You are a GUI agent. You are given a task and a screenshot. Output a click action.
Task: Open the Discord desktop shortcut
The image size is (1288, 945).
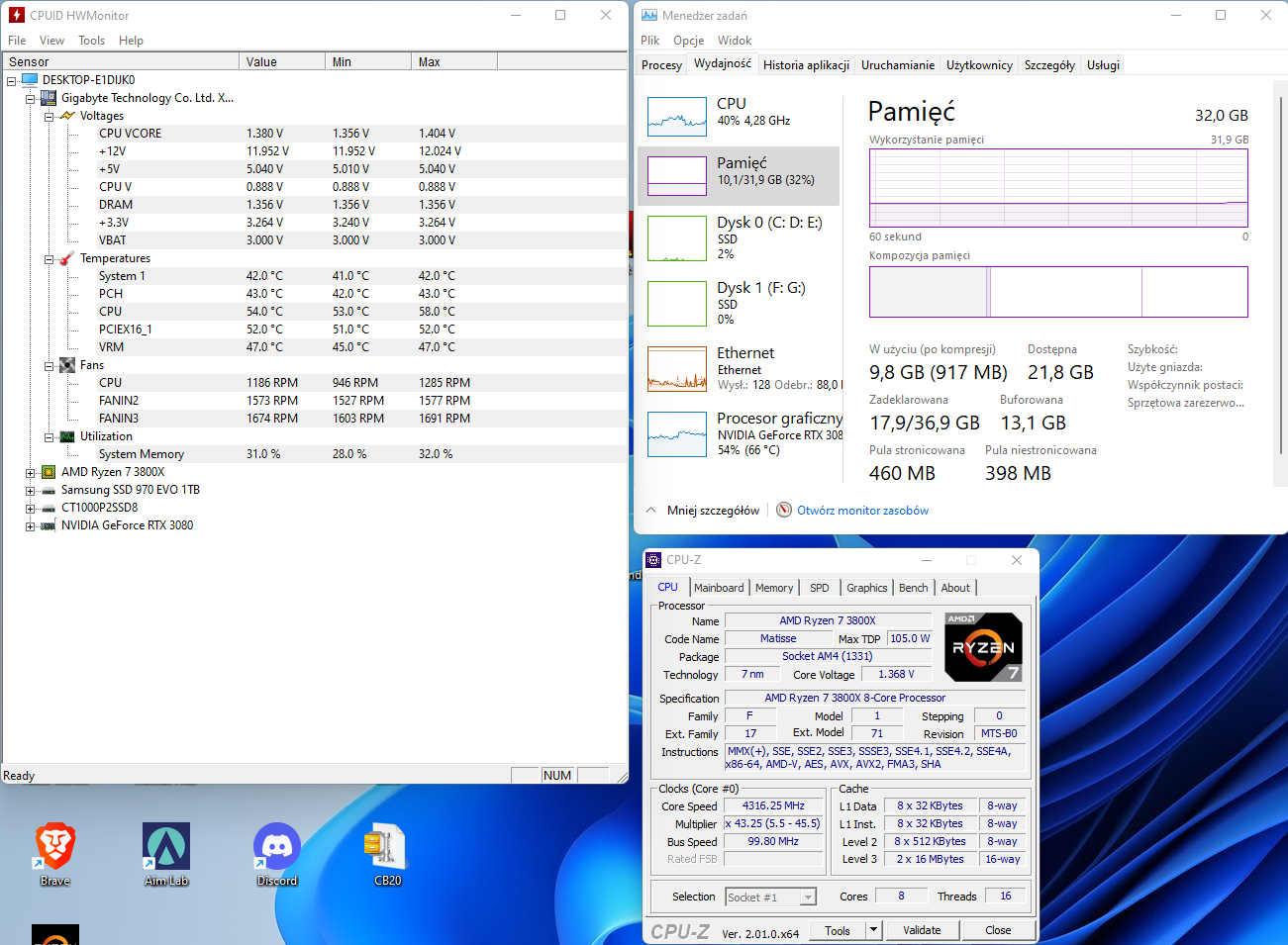click(x=277, y=847)
